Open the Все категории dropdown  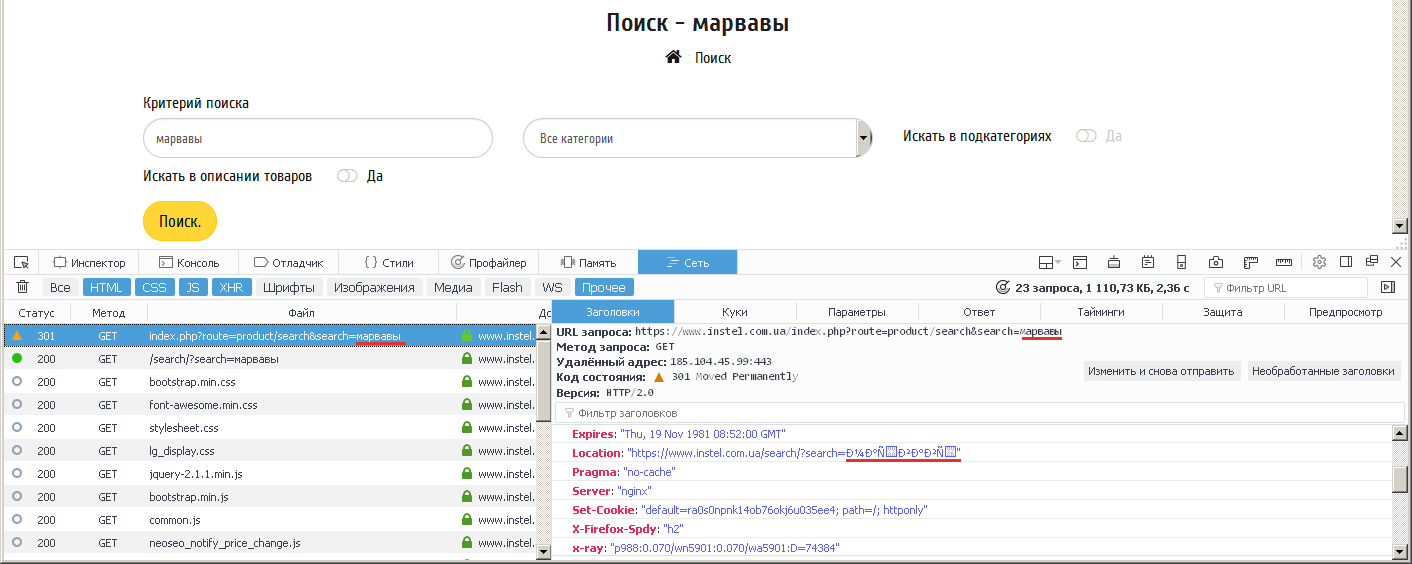click(x=698, y=139)
